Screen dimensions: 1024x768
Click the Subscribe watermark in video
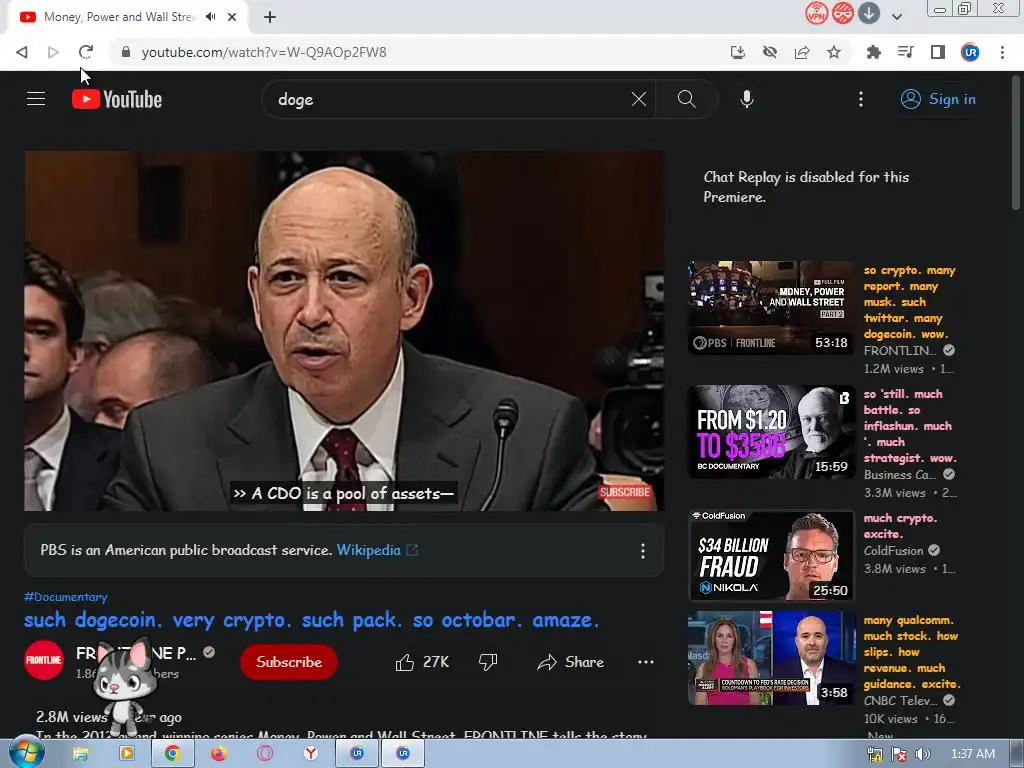tap(624, 492)
